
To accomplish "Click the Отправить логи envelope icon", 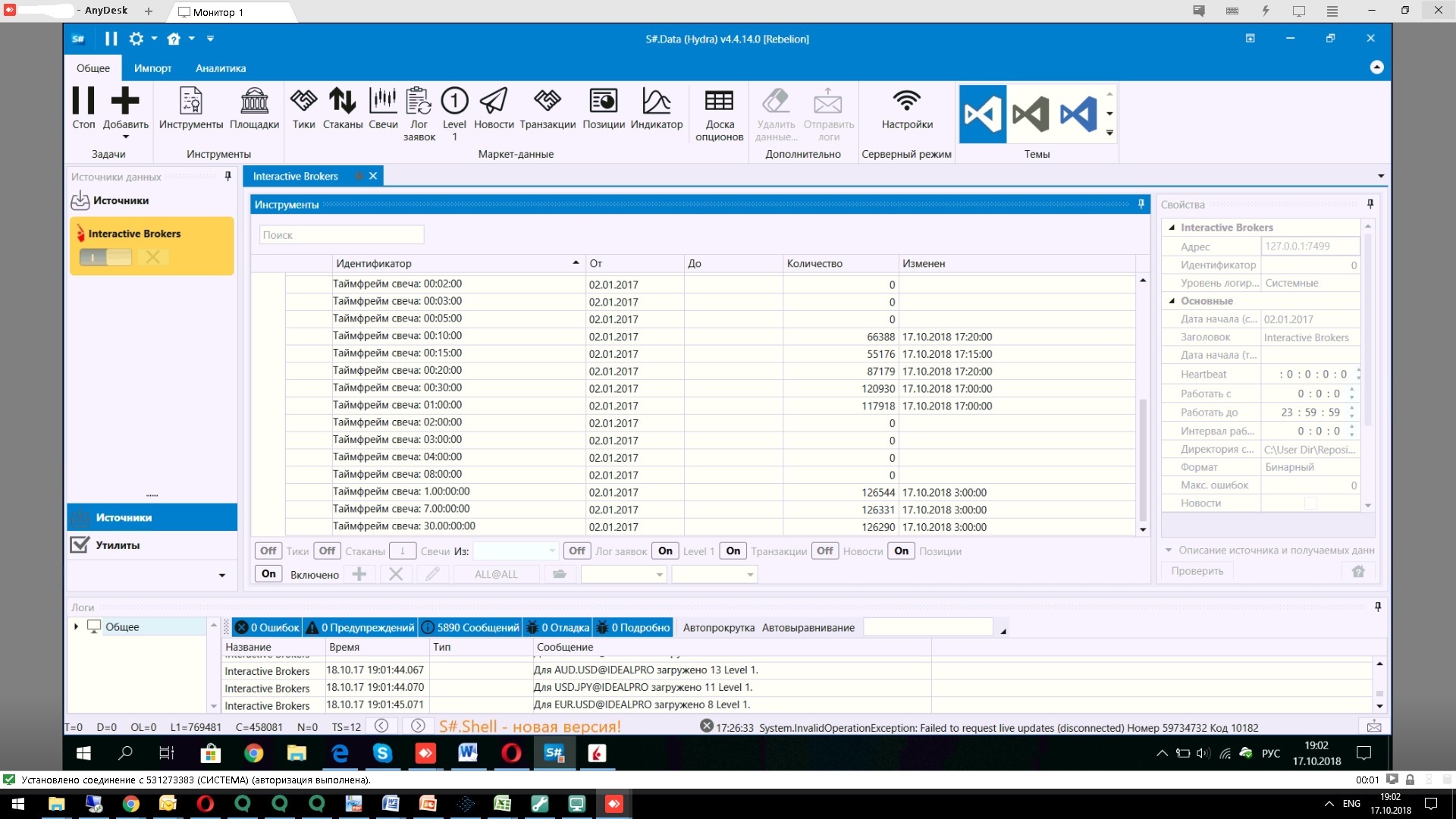I will point(828,101).
